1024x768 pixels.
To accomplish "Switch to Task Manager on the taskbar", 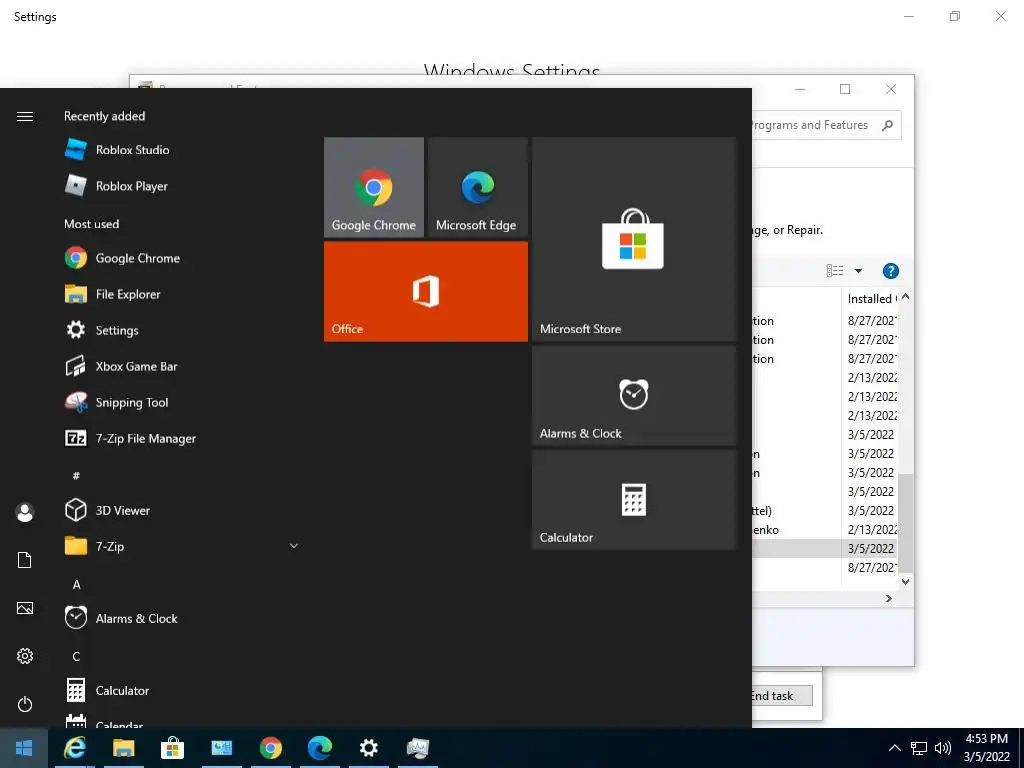I will tap(418, 748).
